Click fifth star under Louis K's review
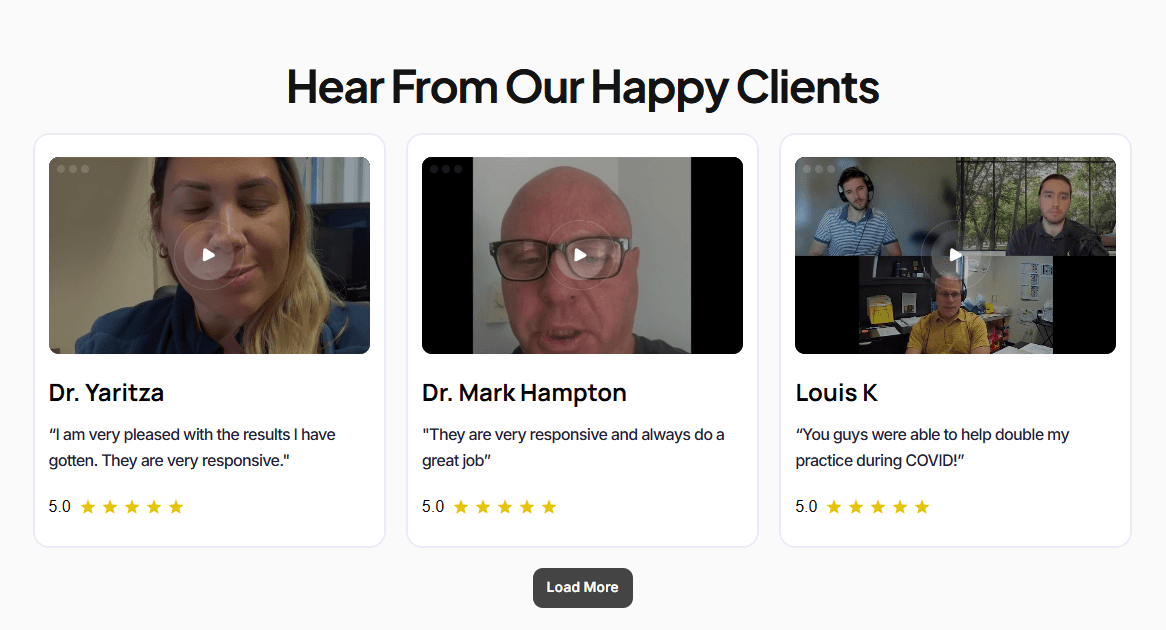1166x630 pixels. (x=922, y=507)
